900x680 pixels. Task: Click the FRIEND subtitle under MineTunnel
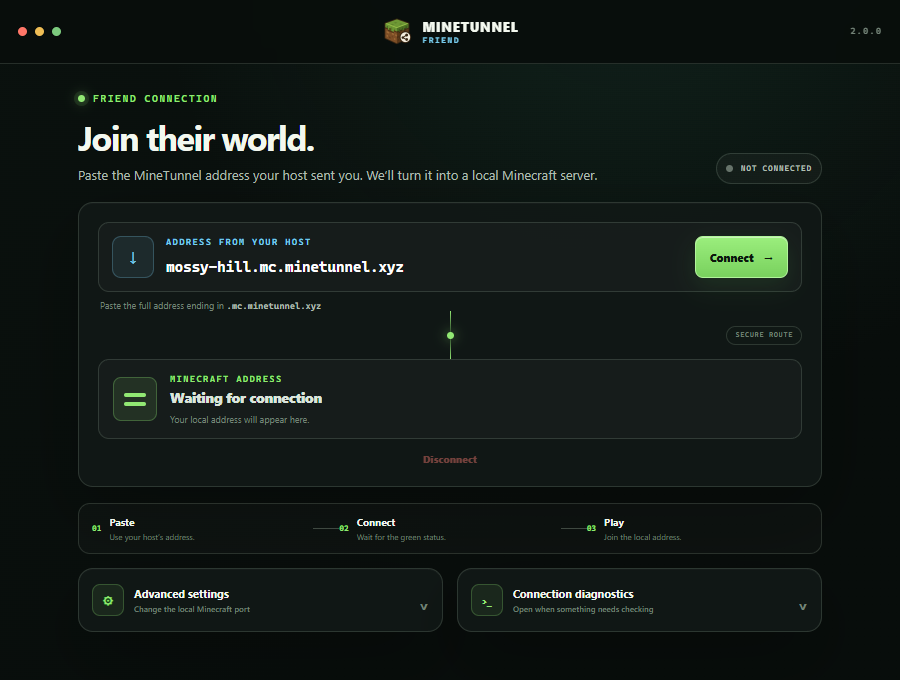click(x=441, y=40)
